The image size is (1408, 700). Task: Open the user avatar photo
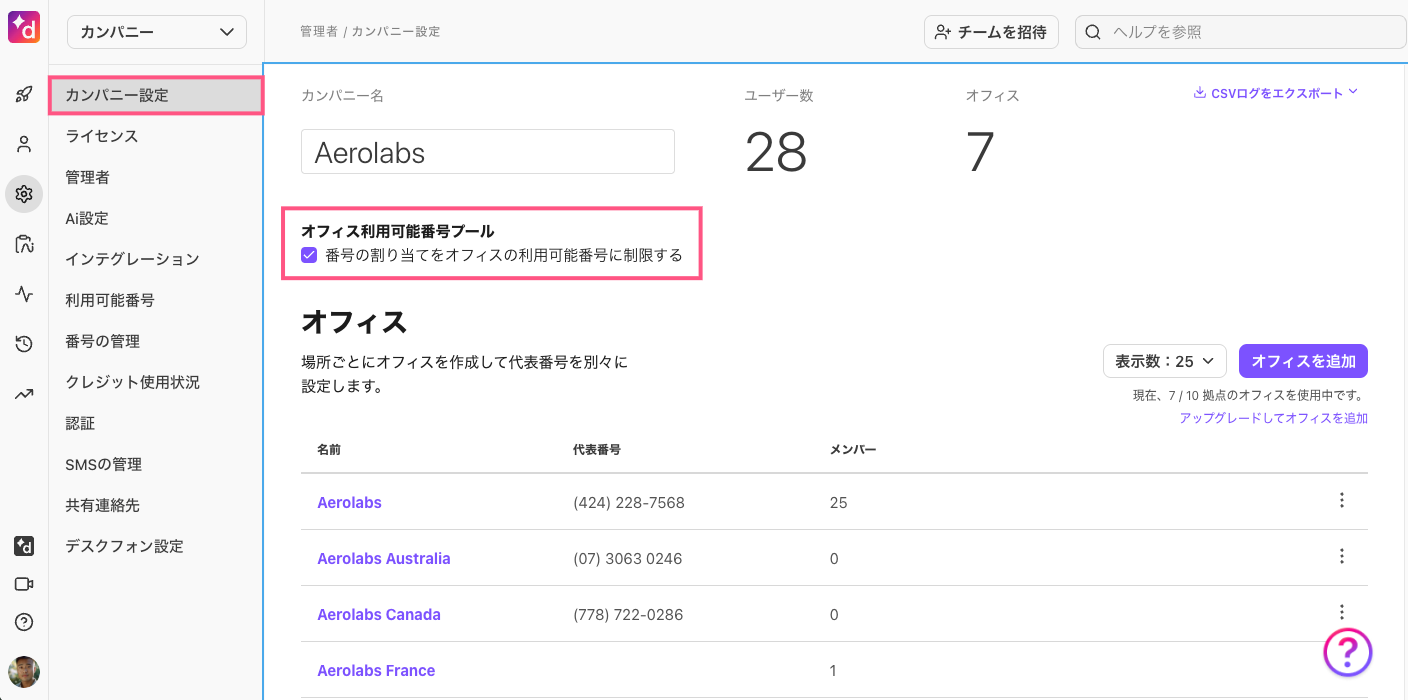coord(24,672)
